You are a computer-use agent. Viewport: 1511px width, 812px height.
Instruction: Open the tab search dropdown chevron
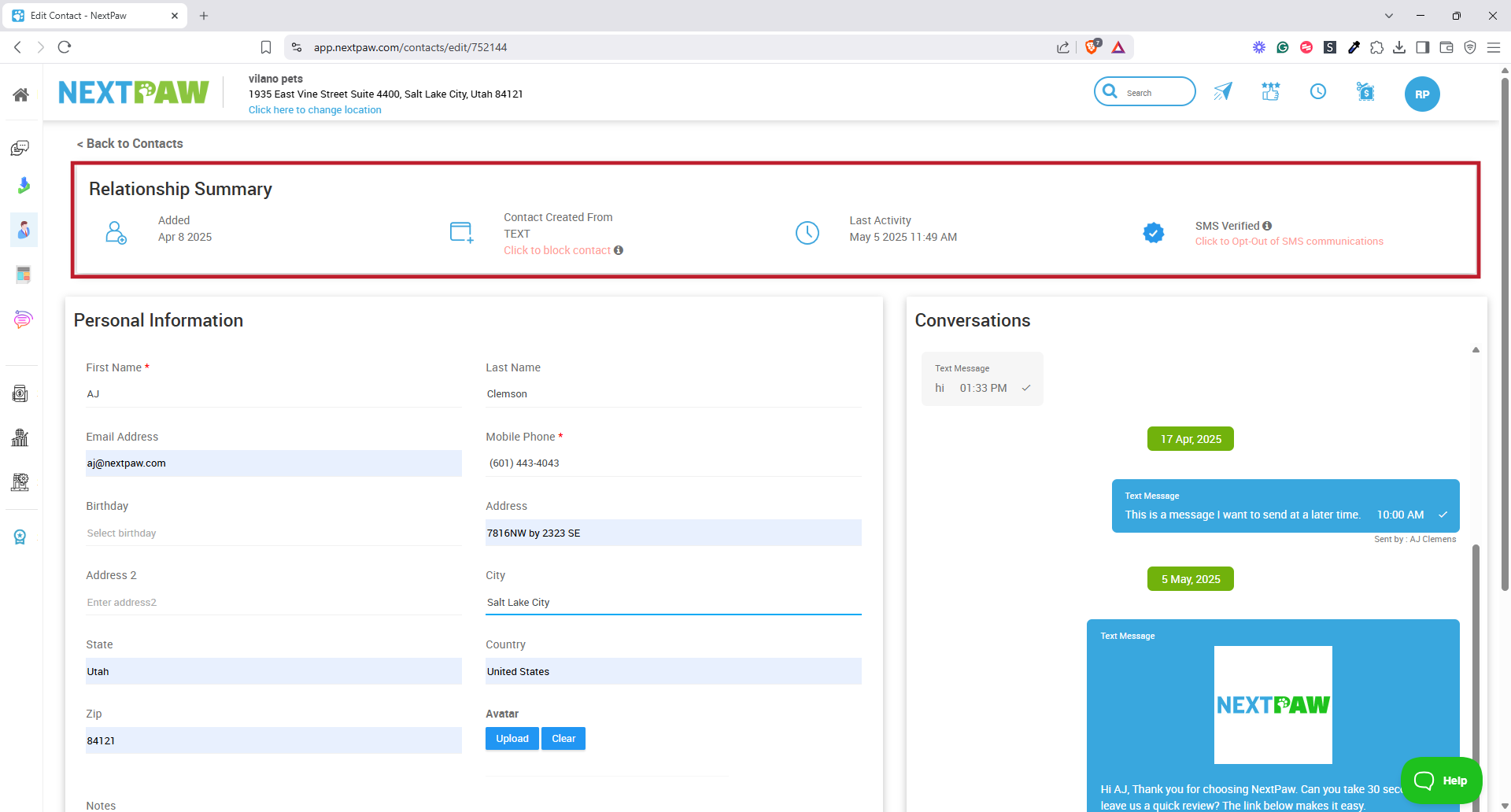[x=1389, y=16]
